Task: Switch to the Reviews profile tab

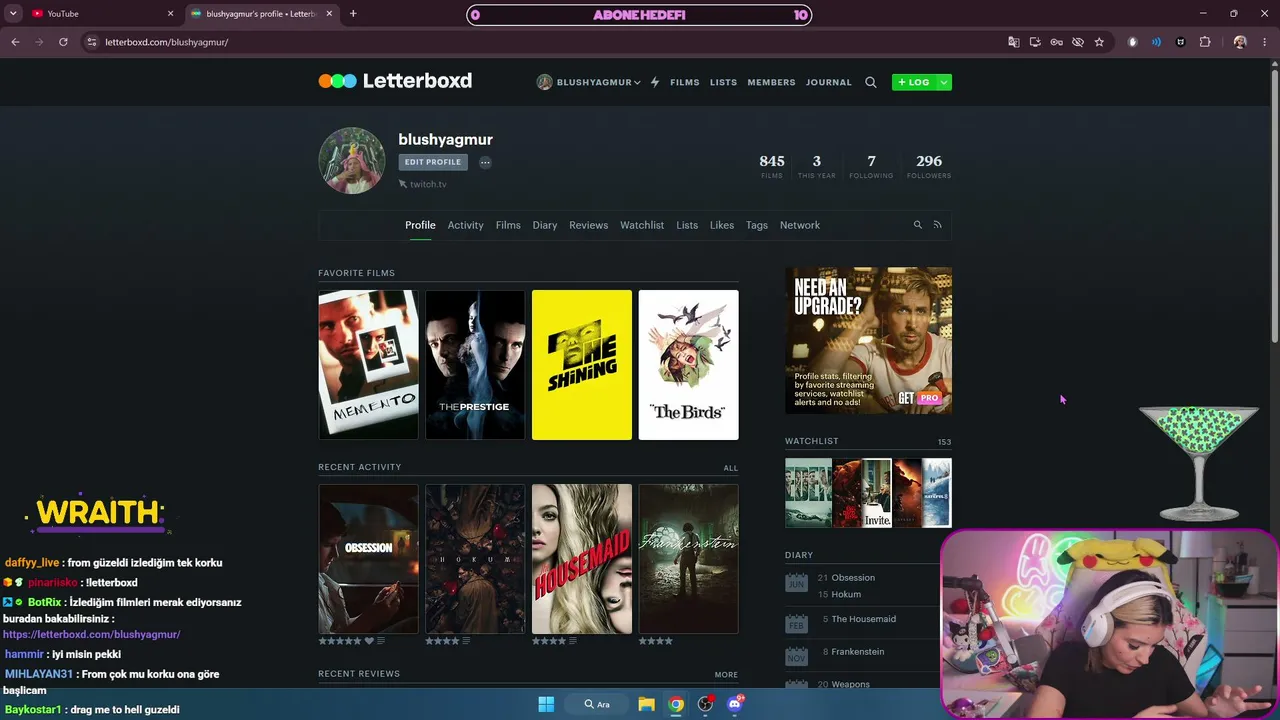Action: (588, 225)
